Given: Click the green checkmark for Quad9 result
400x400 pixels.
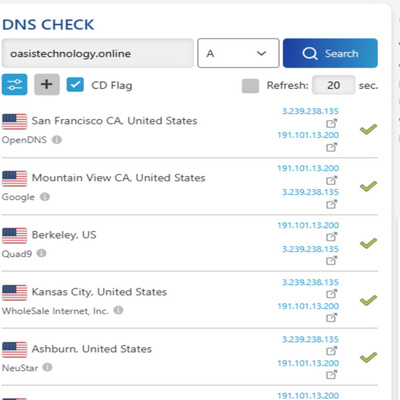Looking at the screenshot, I should coord(368,243).
